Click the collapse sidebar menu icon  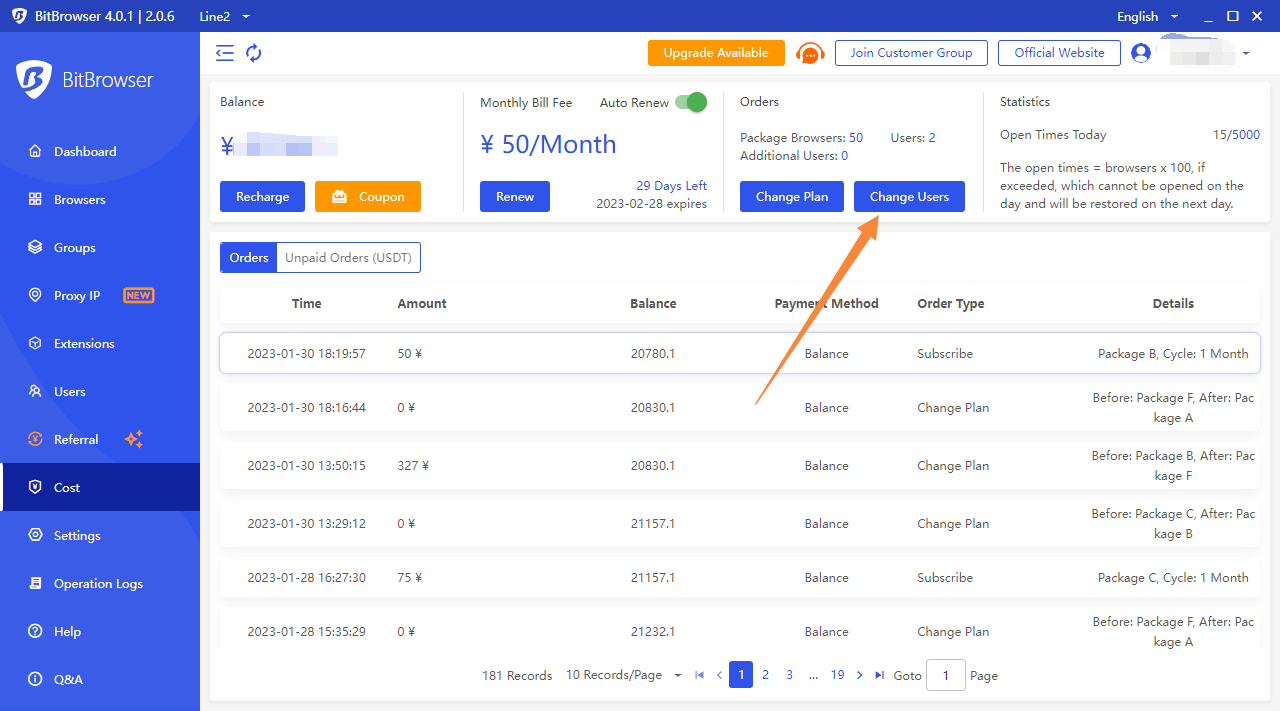225,53
